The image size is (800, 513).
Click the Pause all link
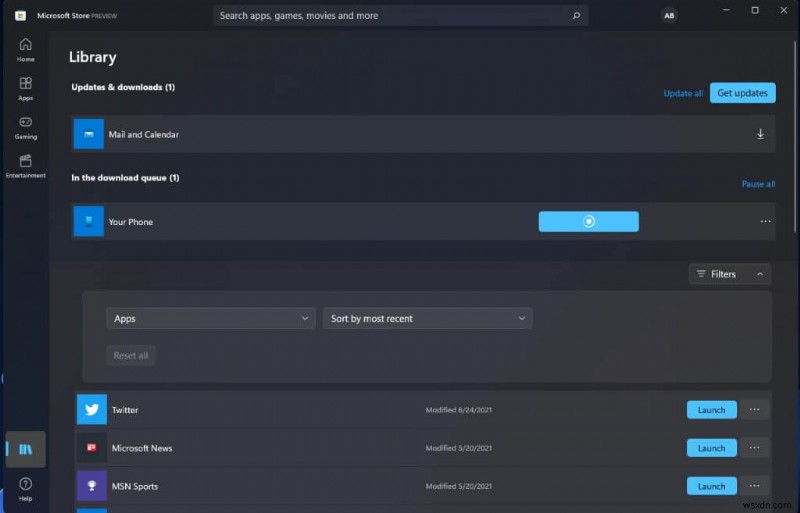[x=758, y=184]
